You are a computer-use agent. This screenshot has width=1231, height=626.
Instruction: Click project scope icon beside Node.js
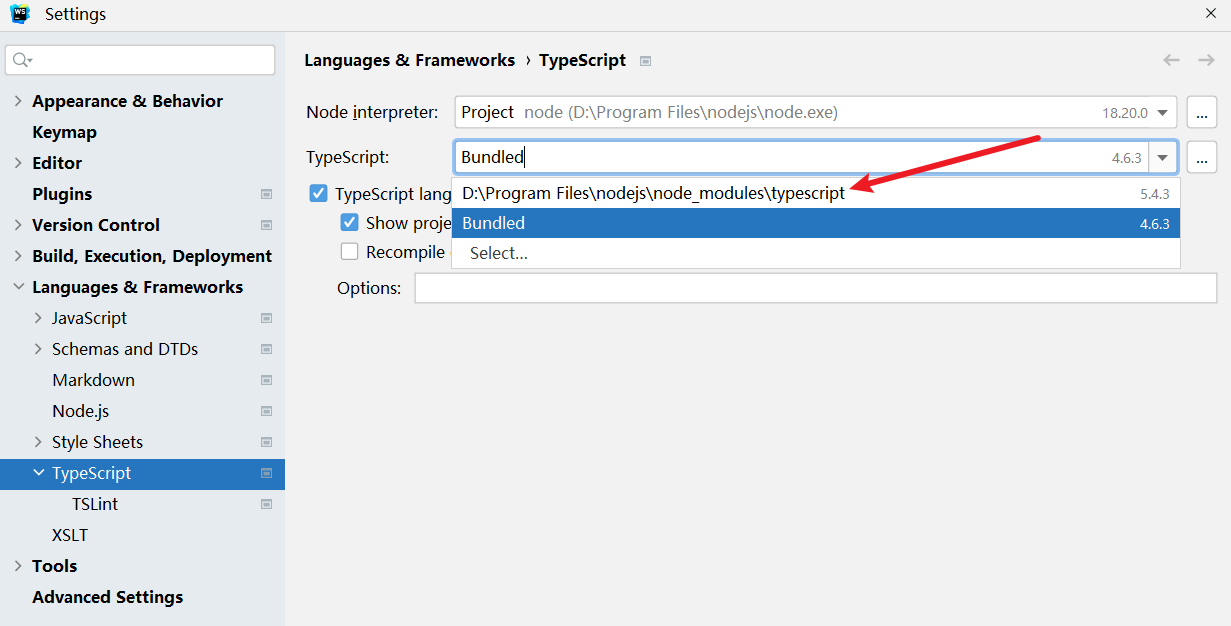pyautogui.click(x=266, y=411)
